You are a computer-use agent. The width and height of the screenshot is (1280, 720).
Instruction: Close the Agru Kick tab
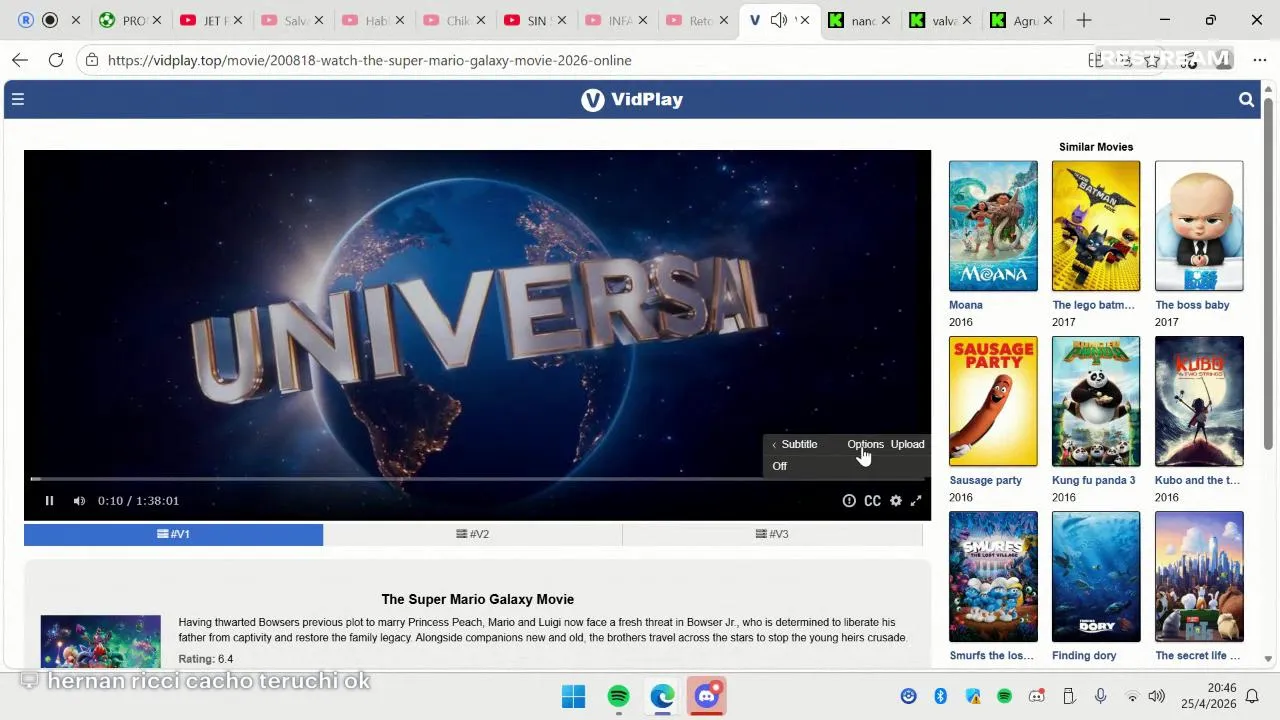coord(1047,20)
